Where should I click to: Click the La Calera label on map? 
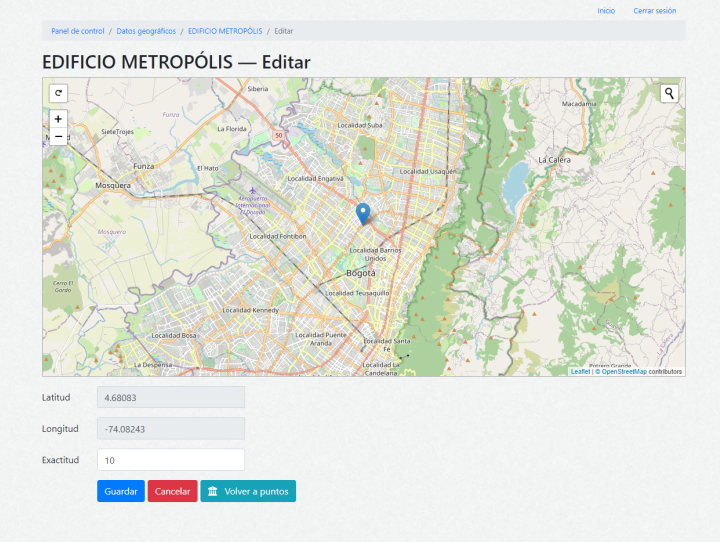(x=554, y=160)
